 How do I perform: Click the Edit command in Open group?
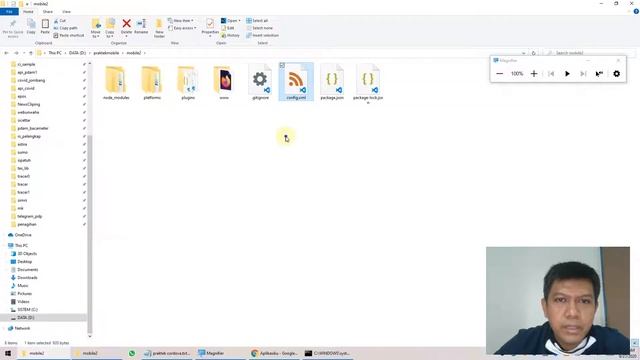coord(228,28)
